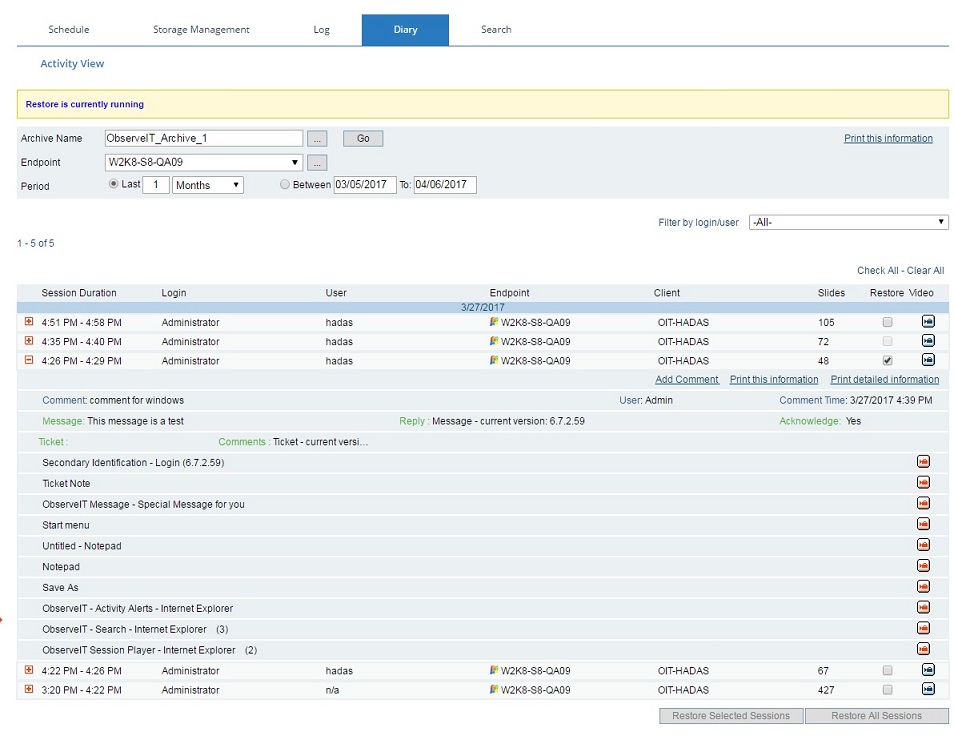This screenshot has width=954, height=740.
Task: Expand the Filter by login/user dropdown
Action: pyautogui.click(x=848, y=222)
